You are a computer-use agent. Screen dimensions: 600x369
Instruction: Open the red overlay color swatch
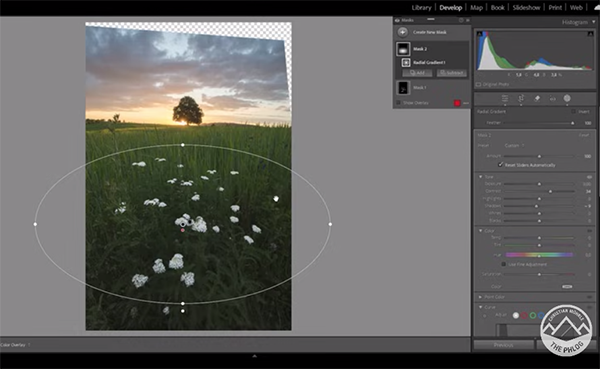pyautogui.click(x=457, y=103)
